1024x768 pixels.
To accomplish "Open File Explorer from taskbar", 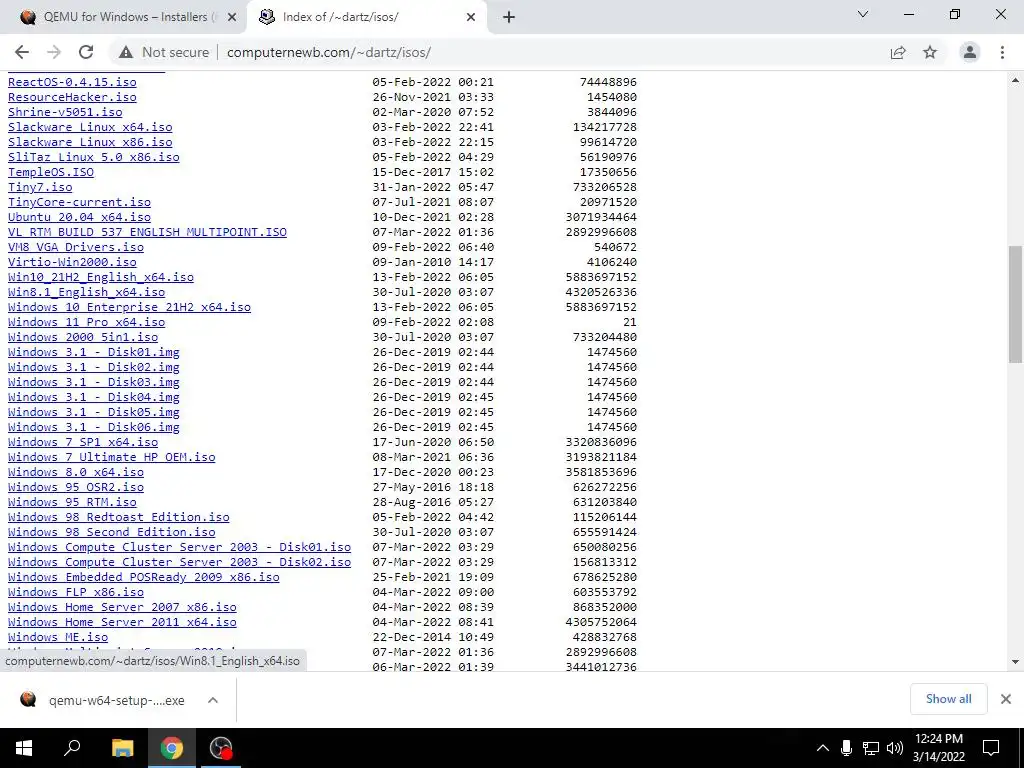I will tap(122, 748).
